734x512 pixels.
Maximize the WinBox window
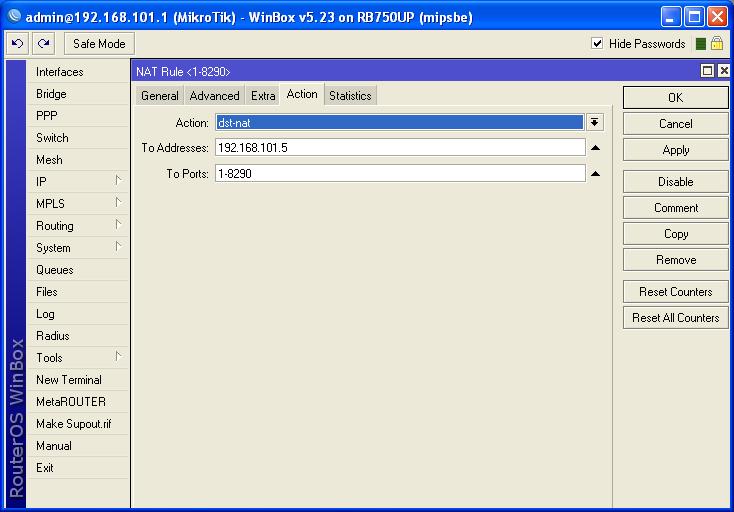(x=694, y=17)
